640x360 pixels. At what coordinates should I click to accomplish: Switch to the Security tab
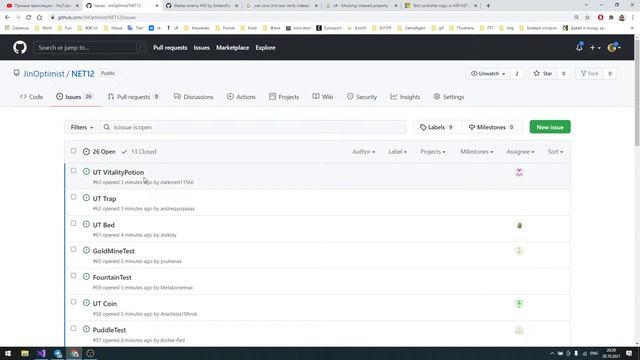[362, 97]
